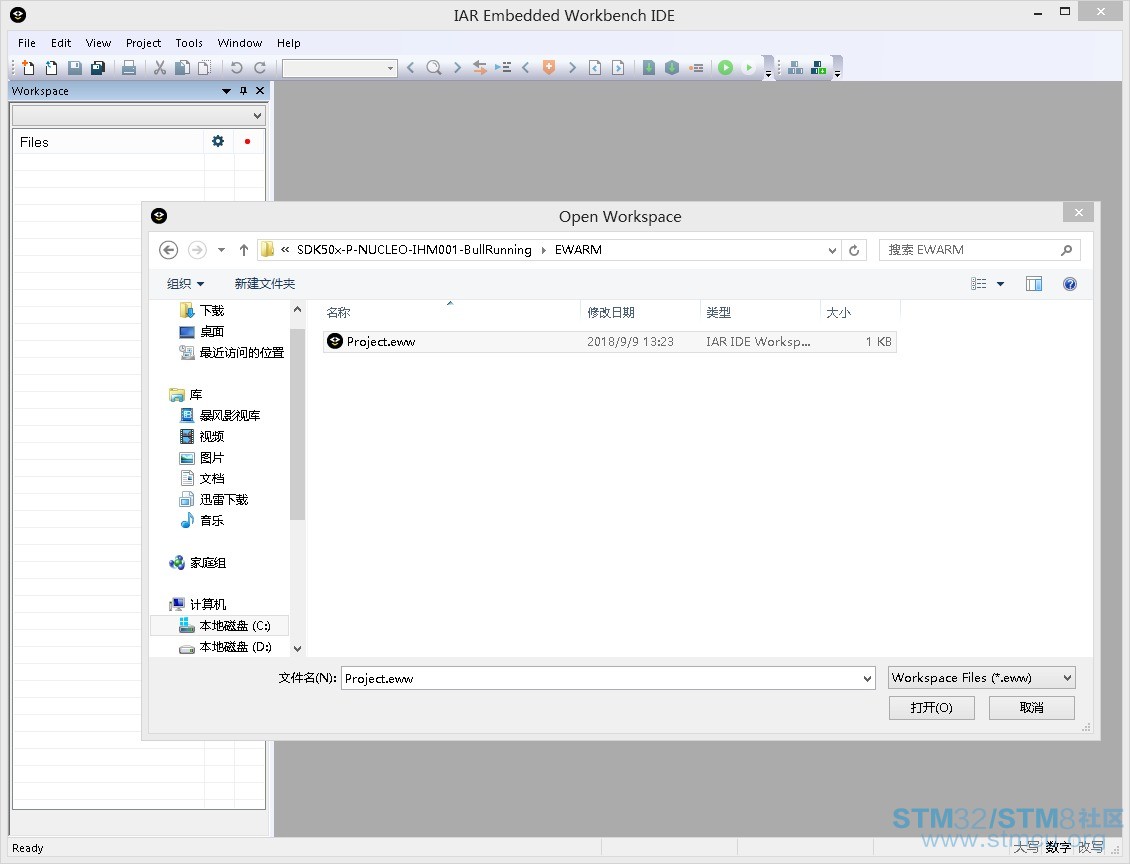This screenshot has height=864, width=1130.
Task: Open the Workspace Files type filter
Action: point(982,678)
